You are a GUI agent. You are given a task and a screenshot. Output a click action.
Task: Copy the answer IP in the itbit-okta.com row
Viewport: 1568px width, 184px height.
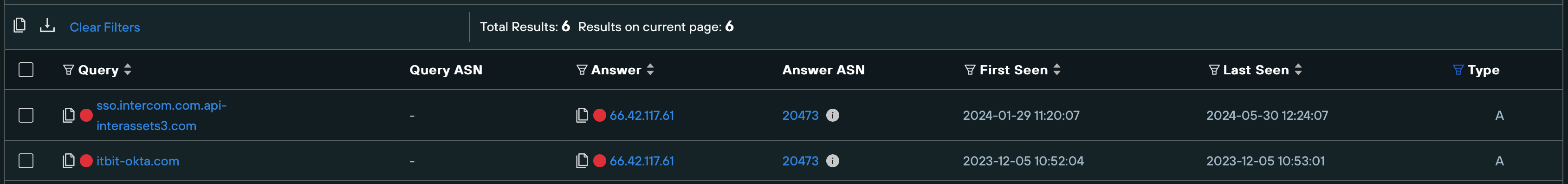[x=582, y=161]
